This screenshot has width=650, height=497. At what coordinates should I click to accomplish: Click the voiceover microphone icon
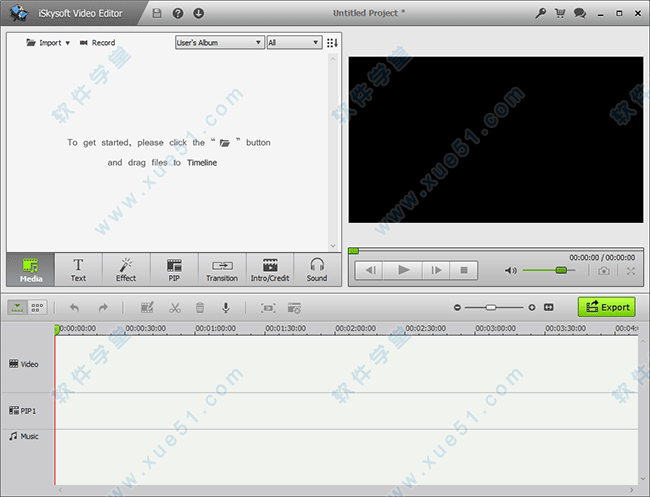226,308
